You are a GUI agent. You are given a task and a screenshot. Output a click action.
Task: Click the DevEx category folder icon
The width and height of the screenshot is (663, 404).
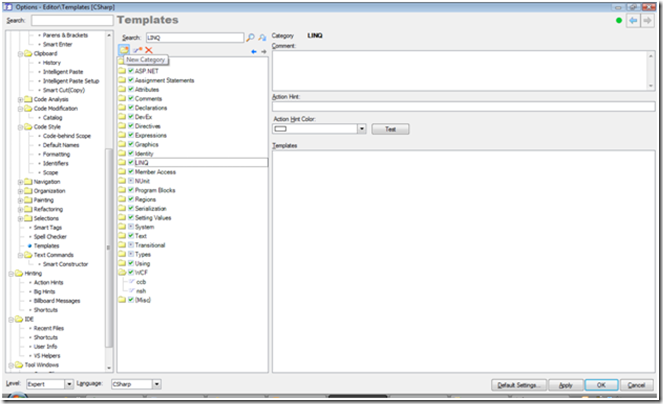[x=122, y=116]
